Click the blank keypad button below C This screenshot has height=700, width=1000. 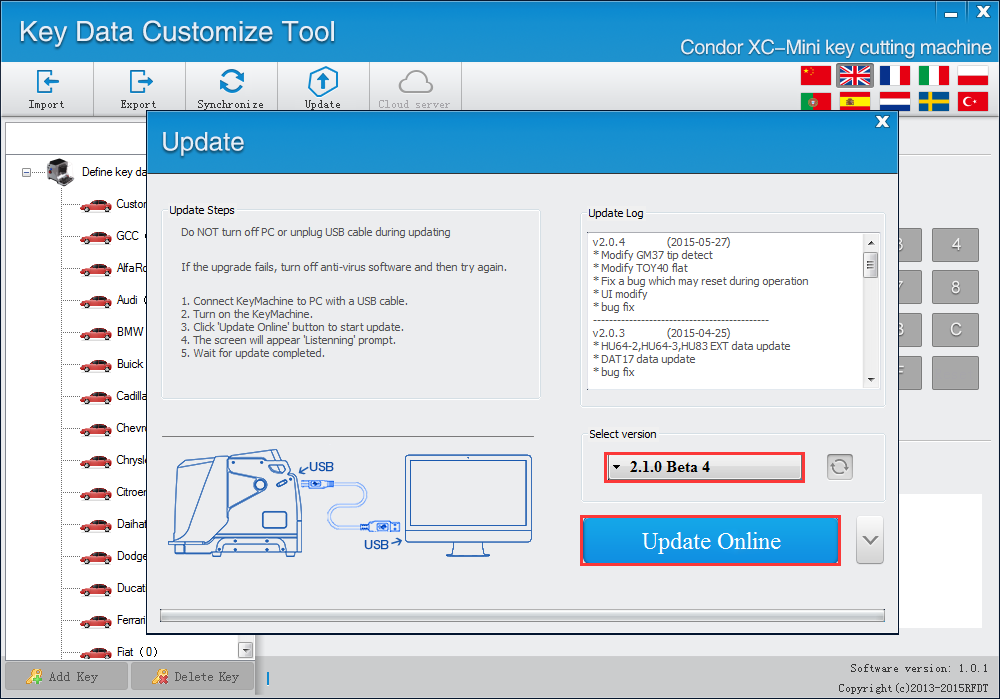(955, 372)
